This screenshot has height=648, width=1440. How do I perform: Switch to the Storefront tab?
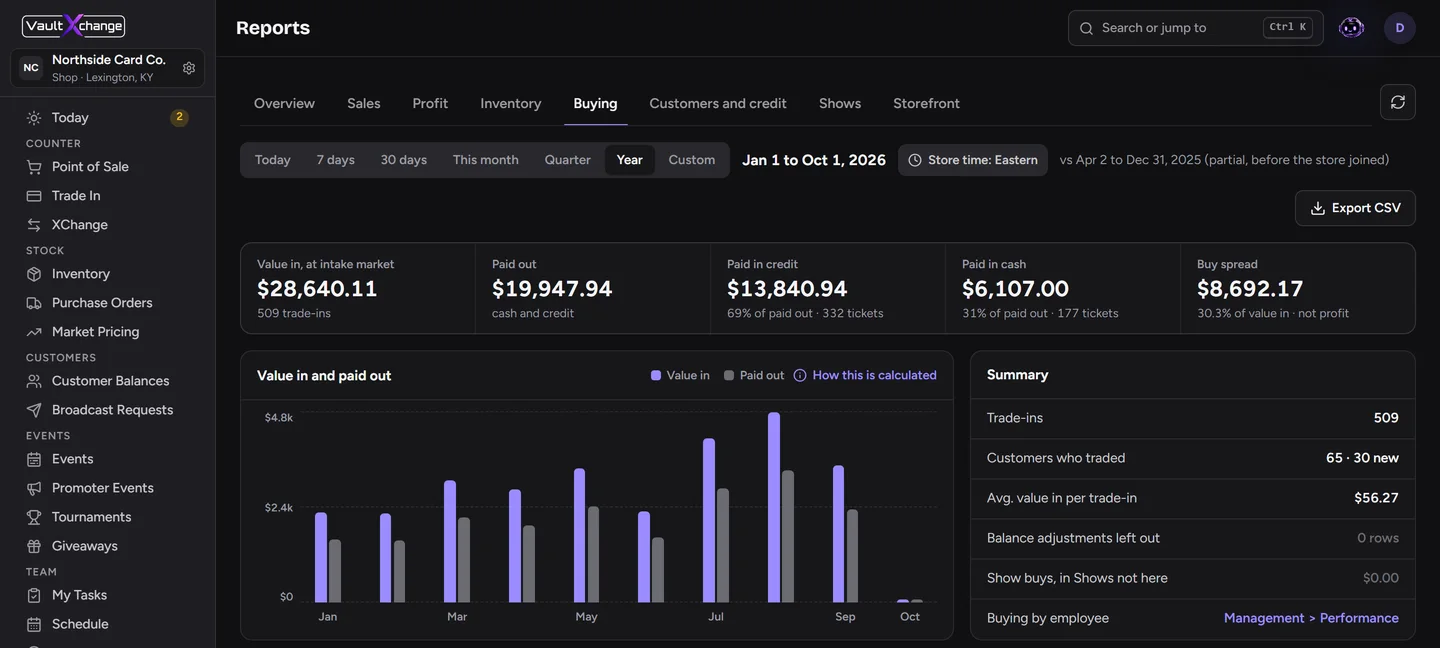(926, 104)
